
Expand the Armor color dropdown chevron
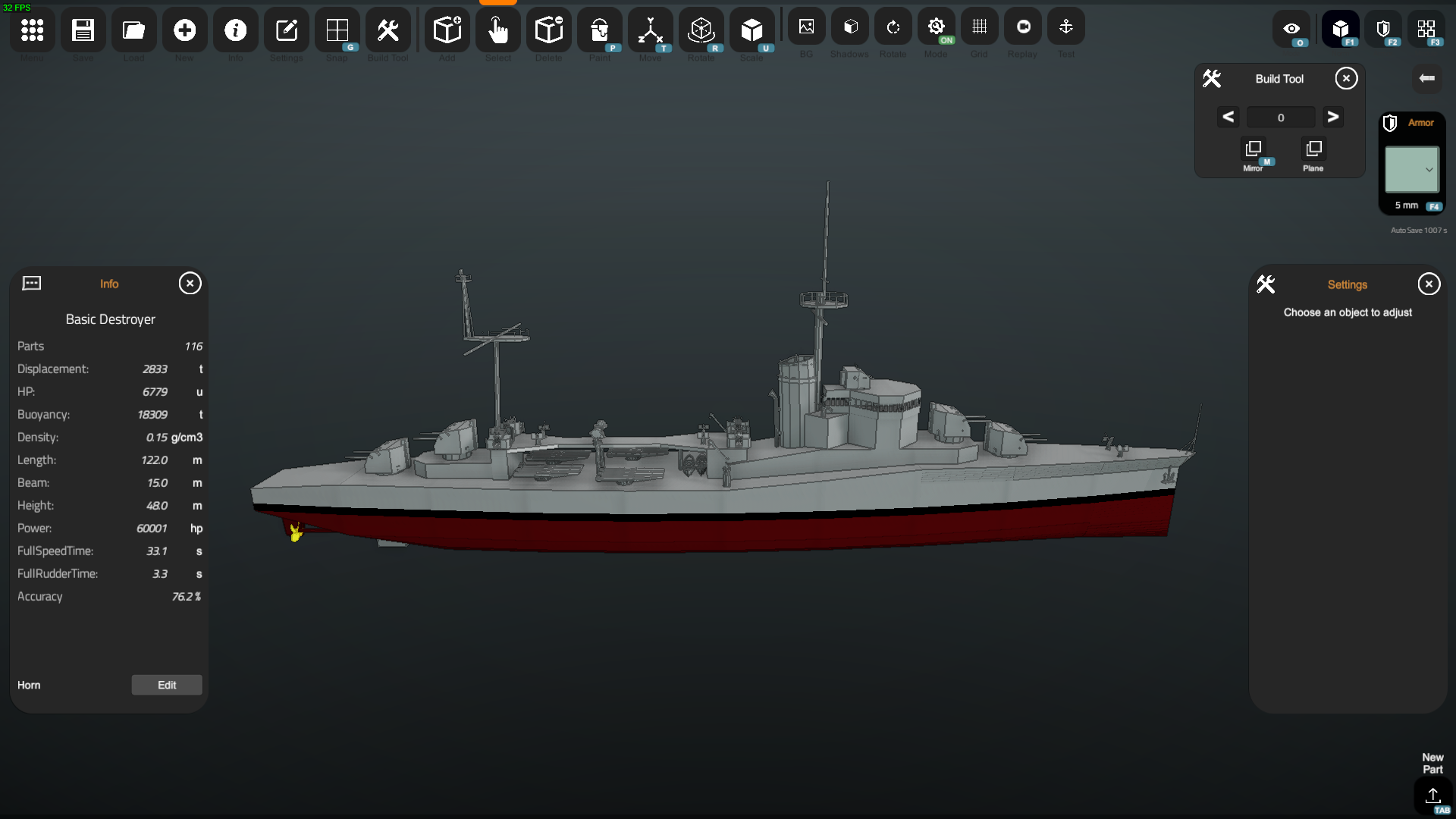click(x=1429, y=170)
